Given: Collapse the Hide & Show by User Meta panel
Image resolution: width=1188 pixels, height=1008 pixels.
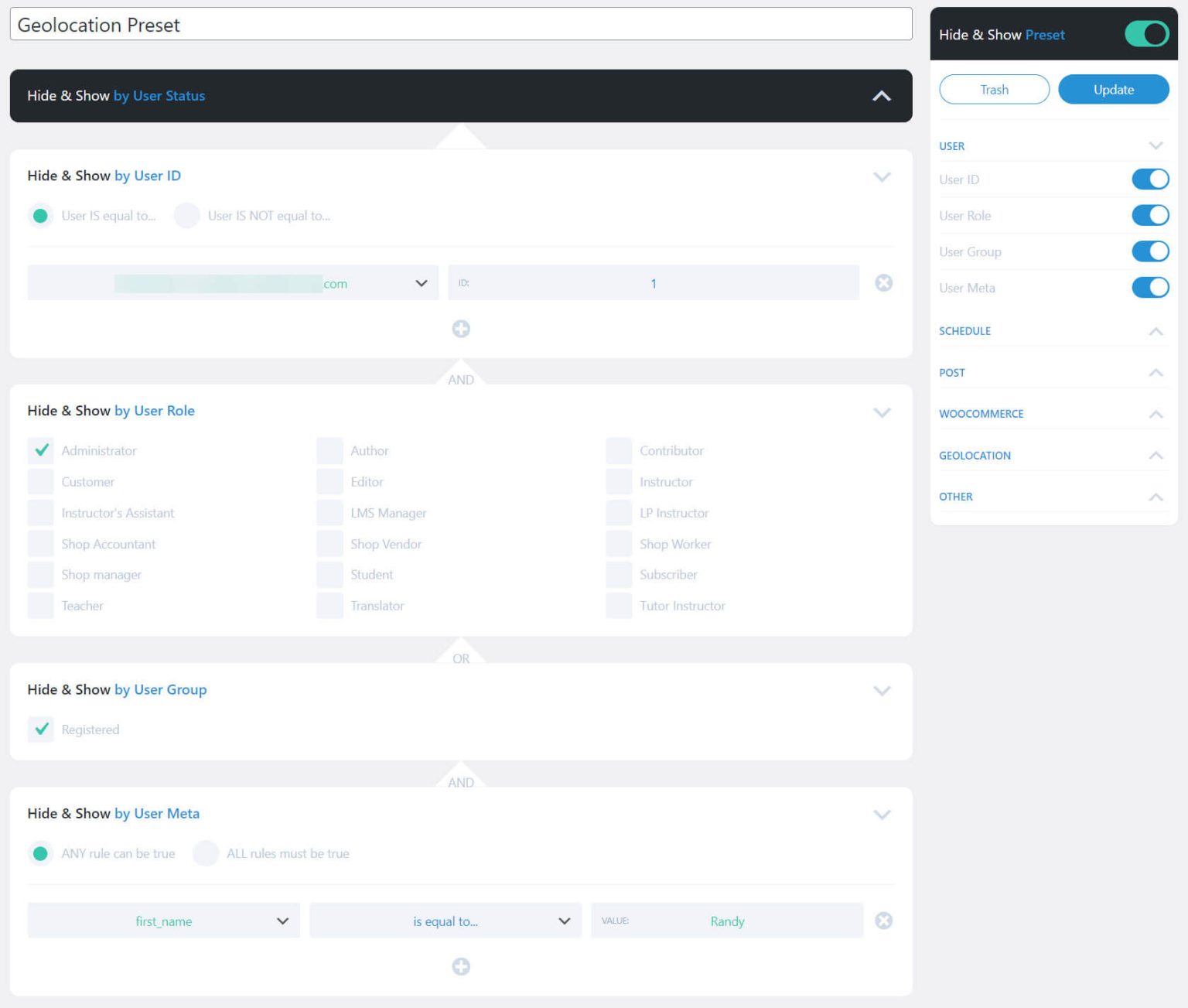Looking at the screenshot, I should coord(882,814).
